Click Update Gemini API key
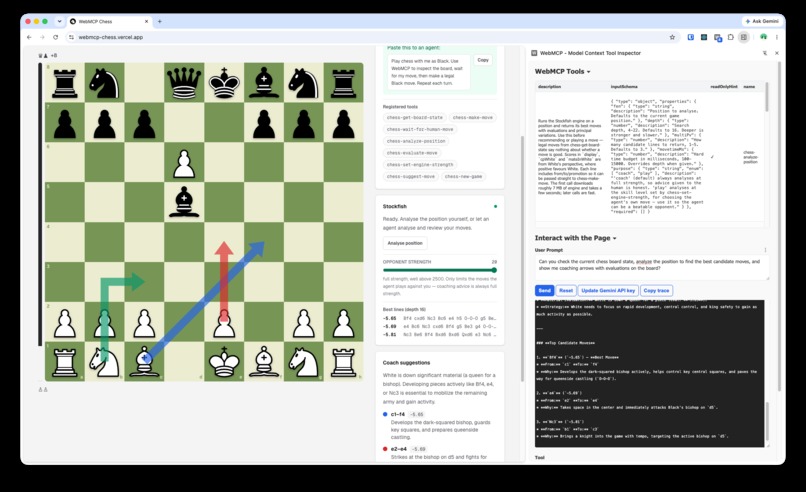 [608, 290]
